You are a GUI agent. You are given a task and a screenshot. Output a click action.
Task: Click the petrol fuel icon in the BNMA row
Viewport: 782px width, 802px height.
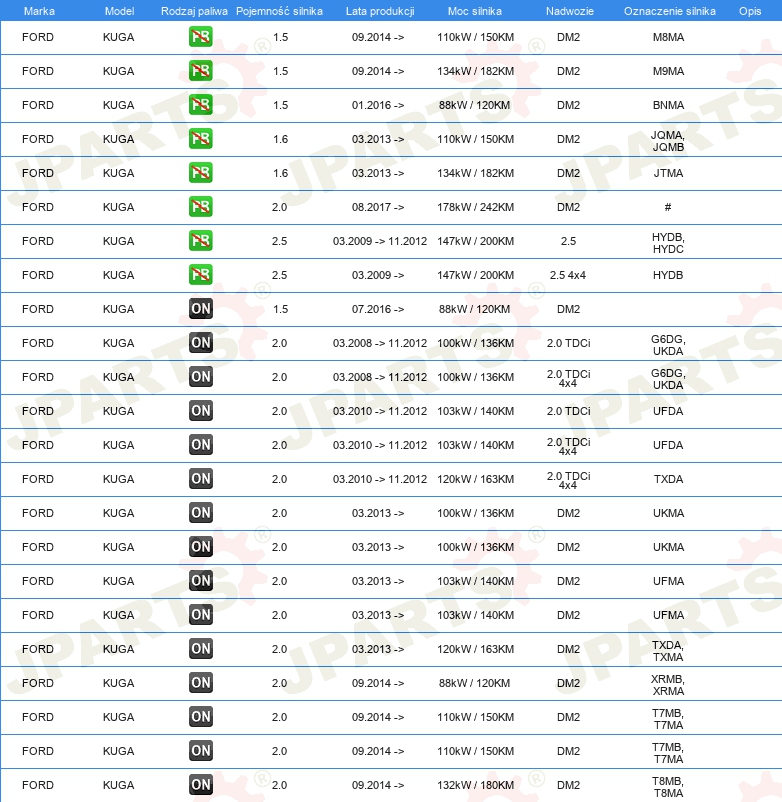200,105
